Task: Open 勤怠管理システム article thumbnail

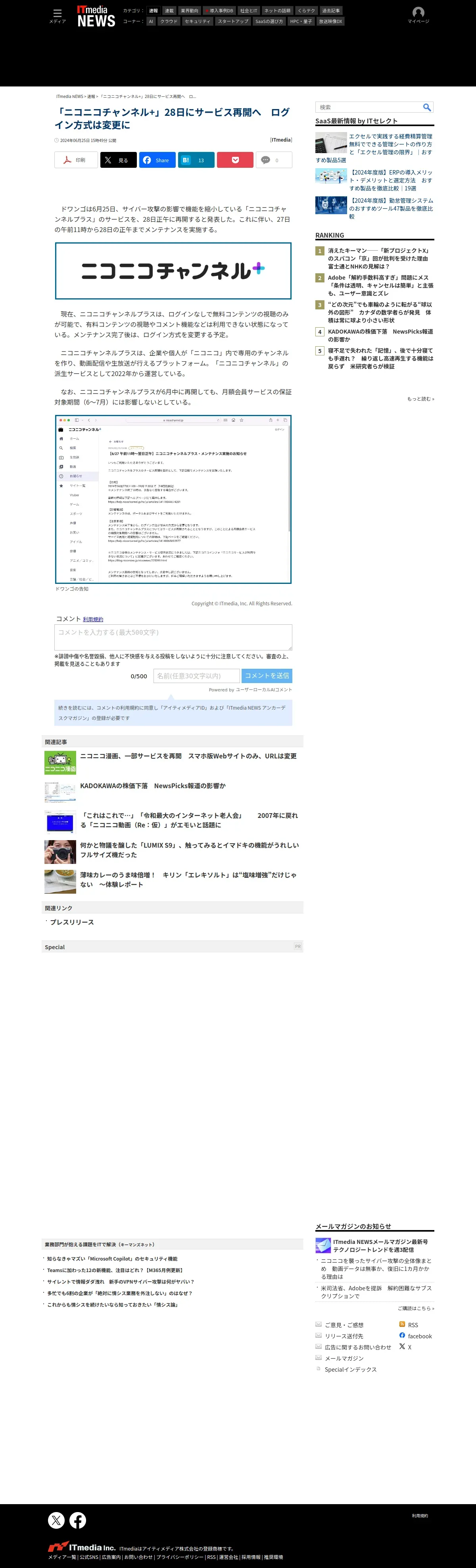Action: pos(331,205)
